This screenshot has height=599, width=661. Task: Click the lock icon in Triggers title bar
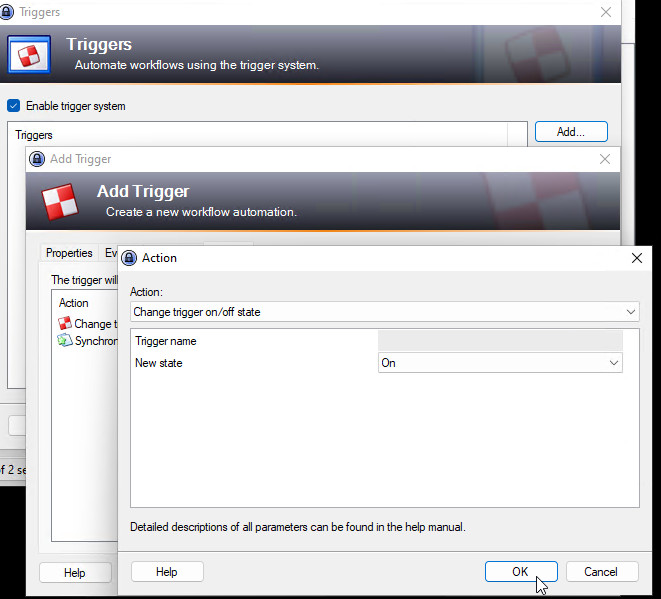point(6,12)
